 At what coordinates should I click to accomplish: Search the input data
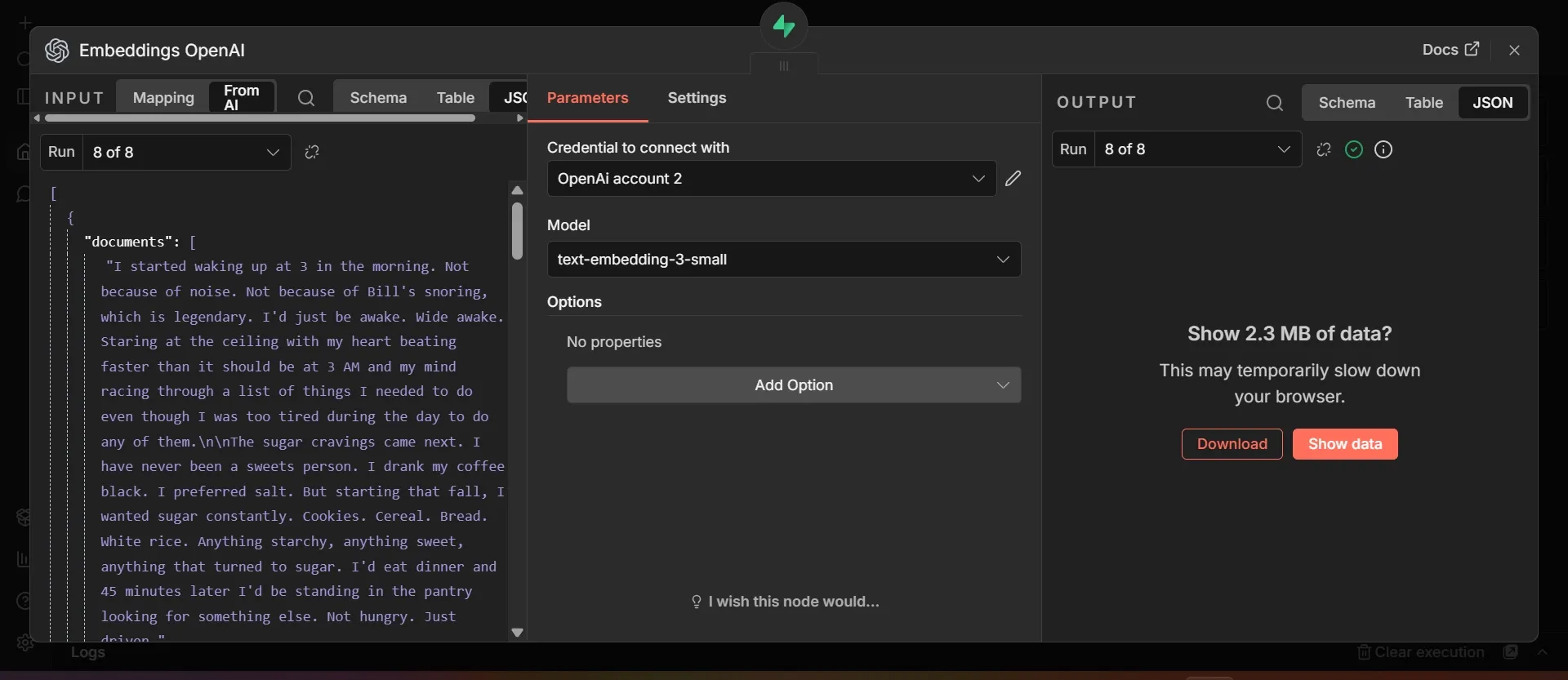(306, 98)
